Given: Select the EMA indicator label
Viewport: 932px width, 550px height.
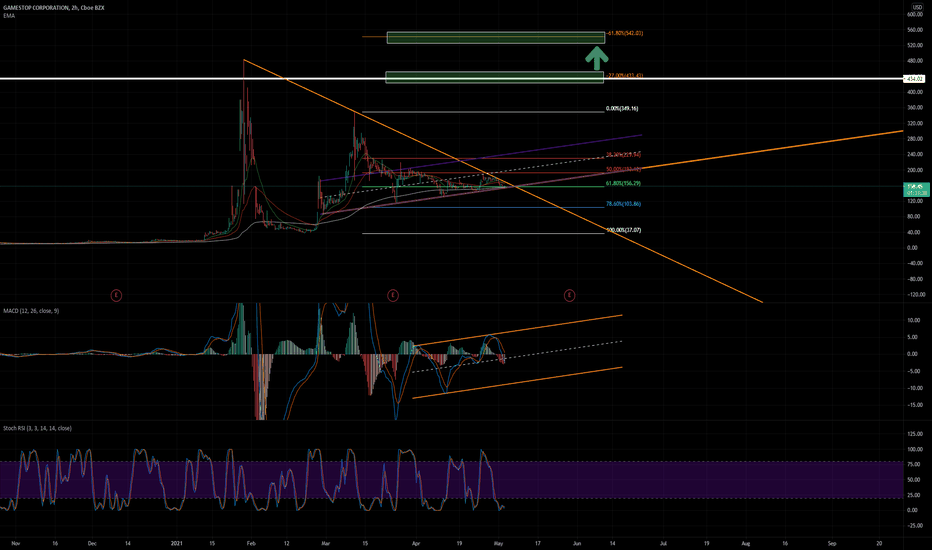Looking at the screenshot, I should 9,16.
